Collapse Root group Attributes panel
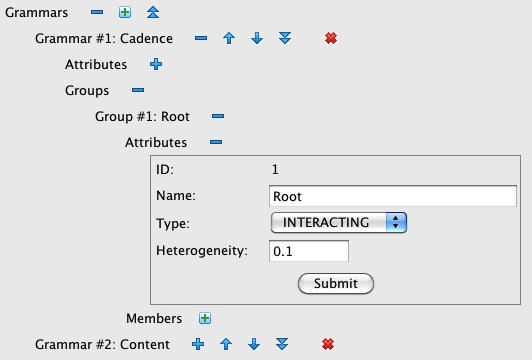 pyautogui.click(x=216, y=142)
